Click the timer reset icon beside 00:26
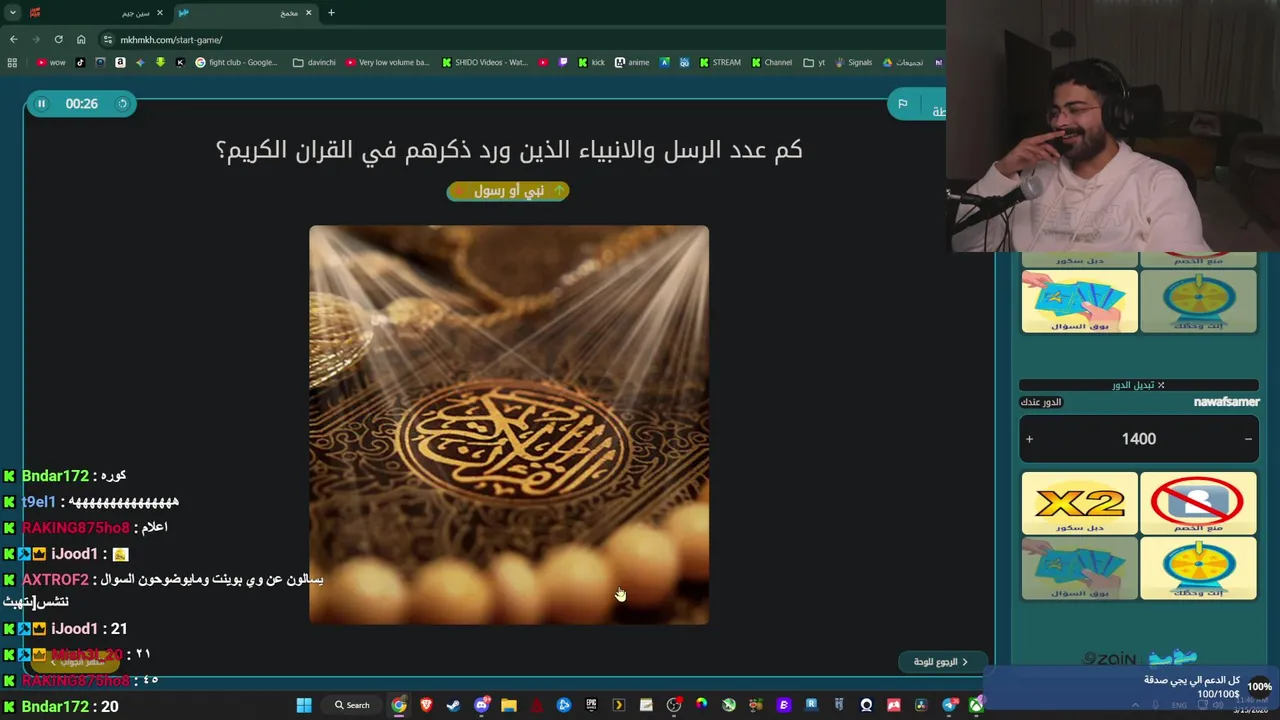The width and height of the screenshot is (1280, 720). pos(123,104)
